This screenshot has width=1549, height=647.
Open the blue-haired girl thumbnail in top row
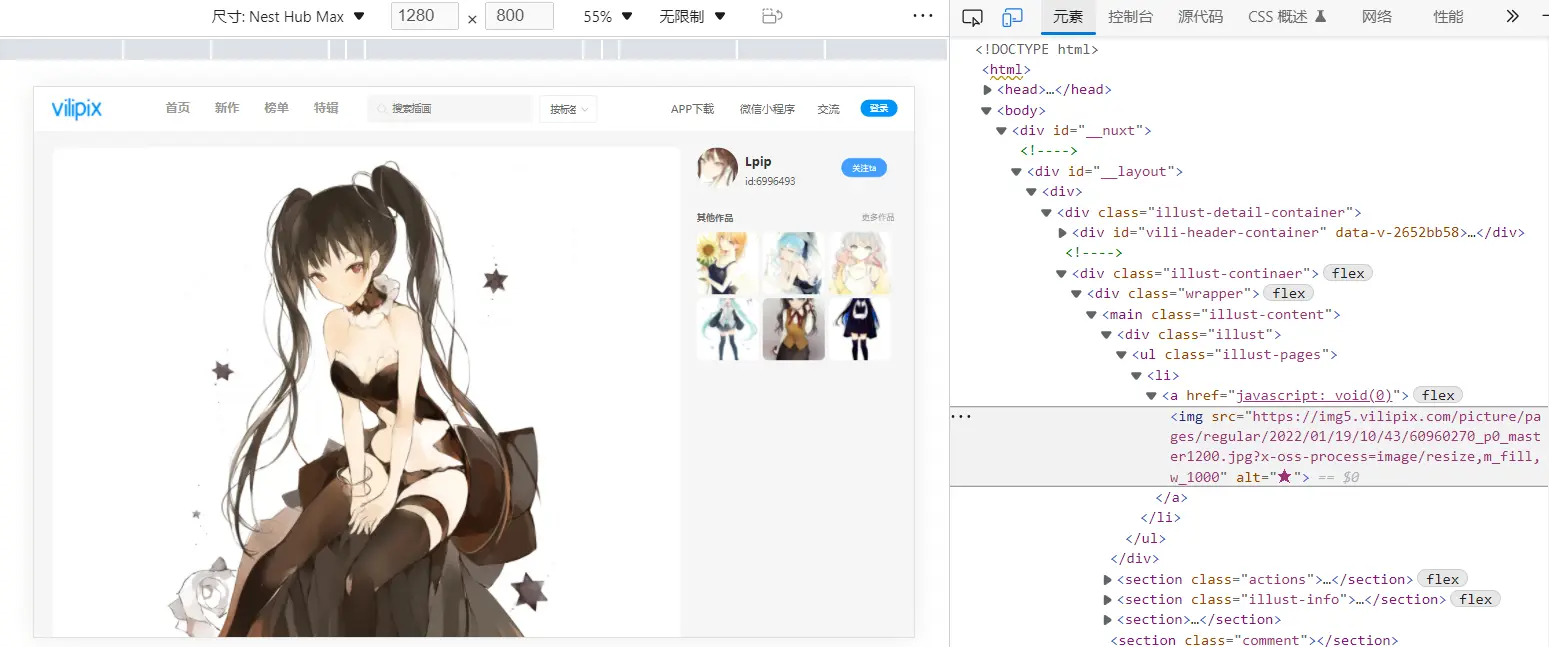pos(794,263)
